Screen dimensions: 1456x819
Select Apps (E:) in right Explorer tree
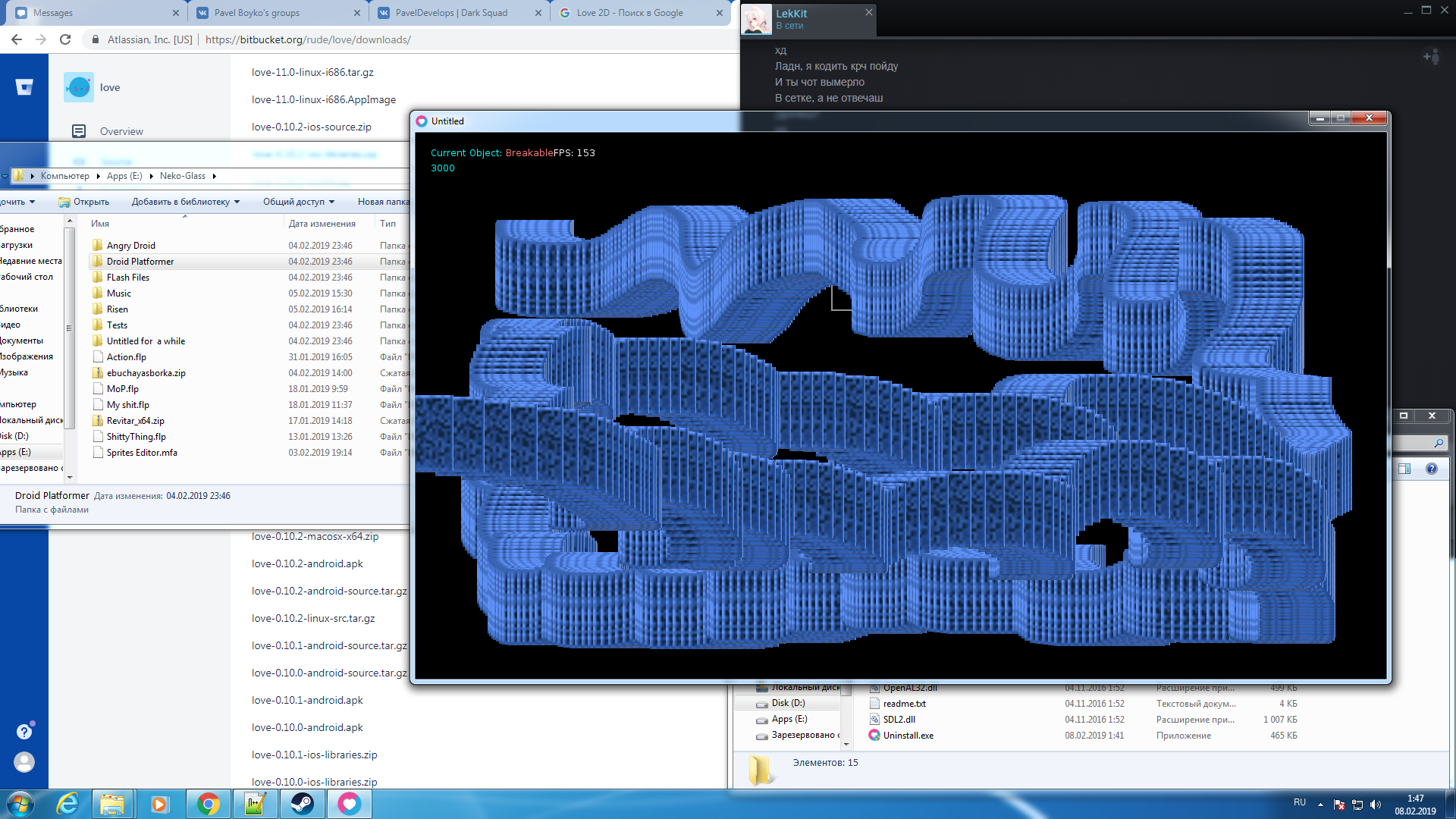coord(789,719)
